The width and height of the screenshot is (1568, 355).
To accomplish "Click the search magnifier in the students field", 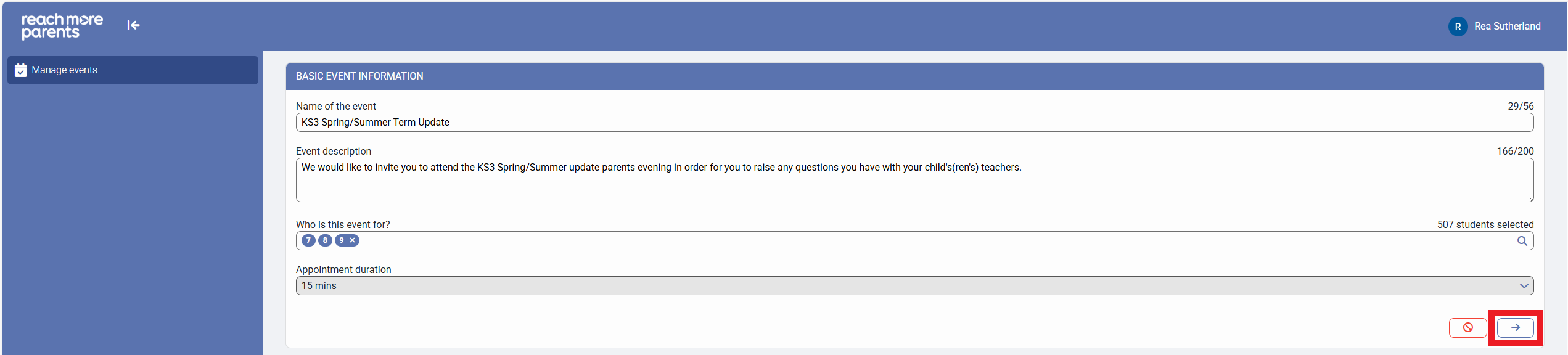I will point(1522,241).
